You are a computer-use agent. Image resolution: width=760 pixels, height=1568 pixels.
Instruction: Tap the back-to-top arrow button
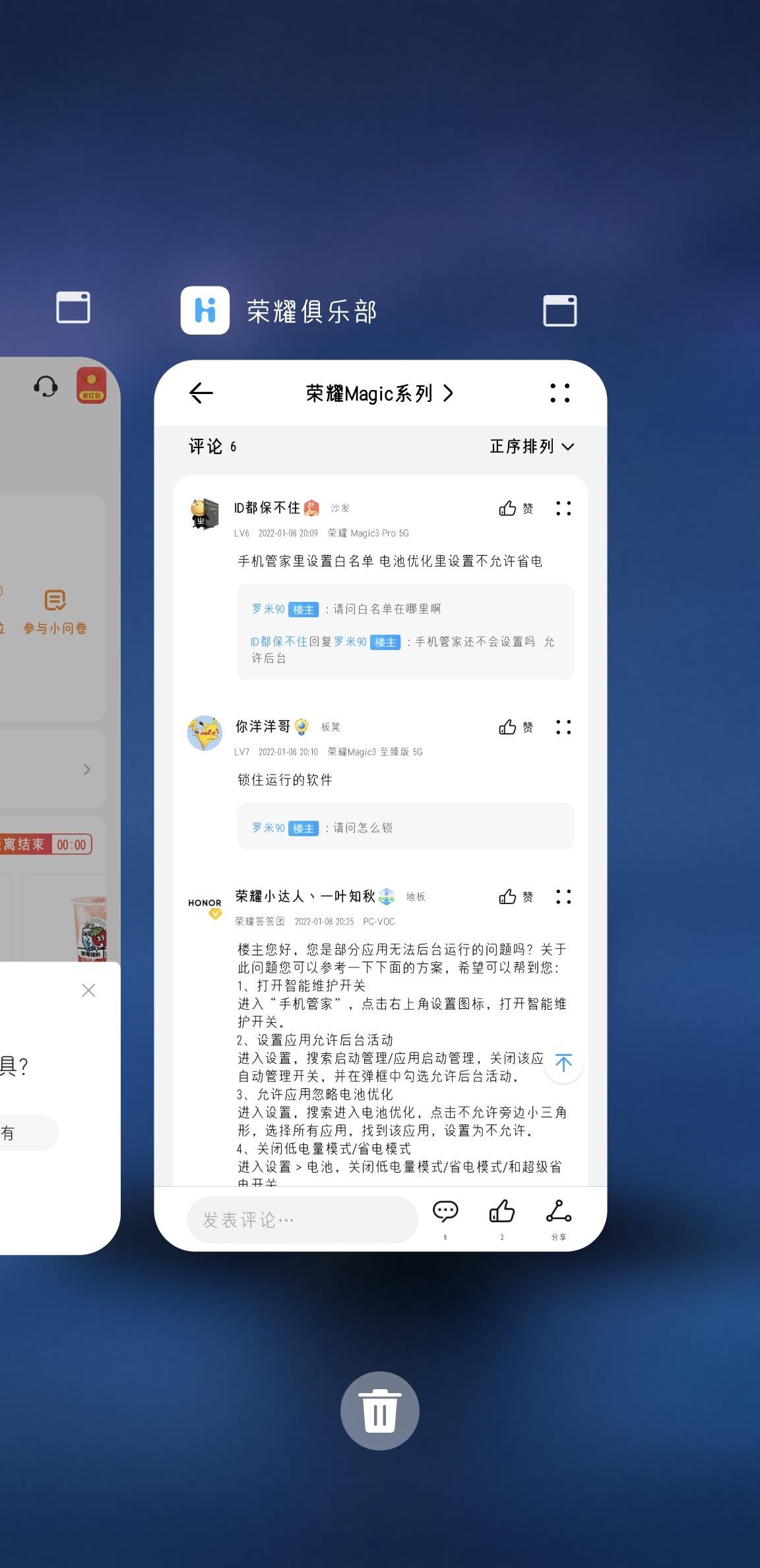click(563, 1063)
